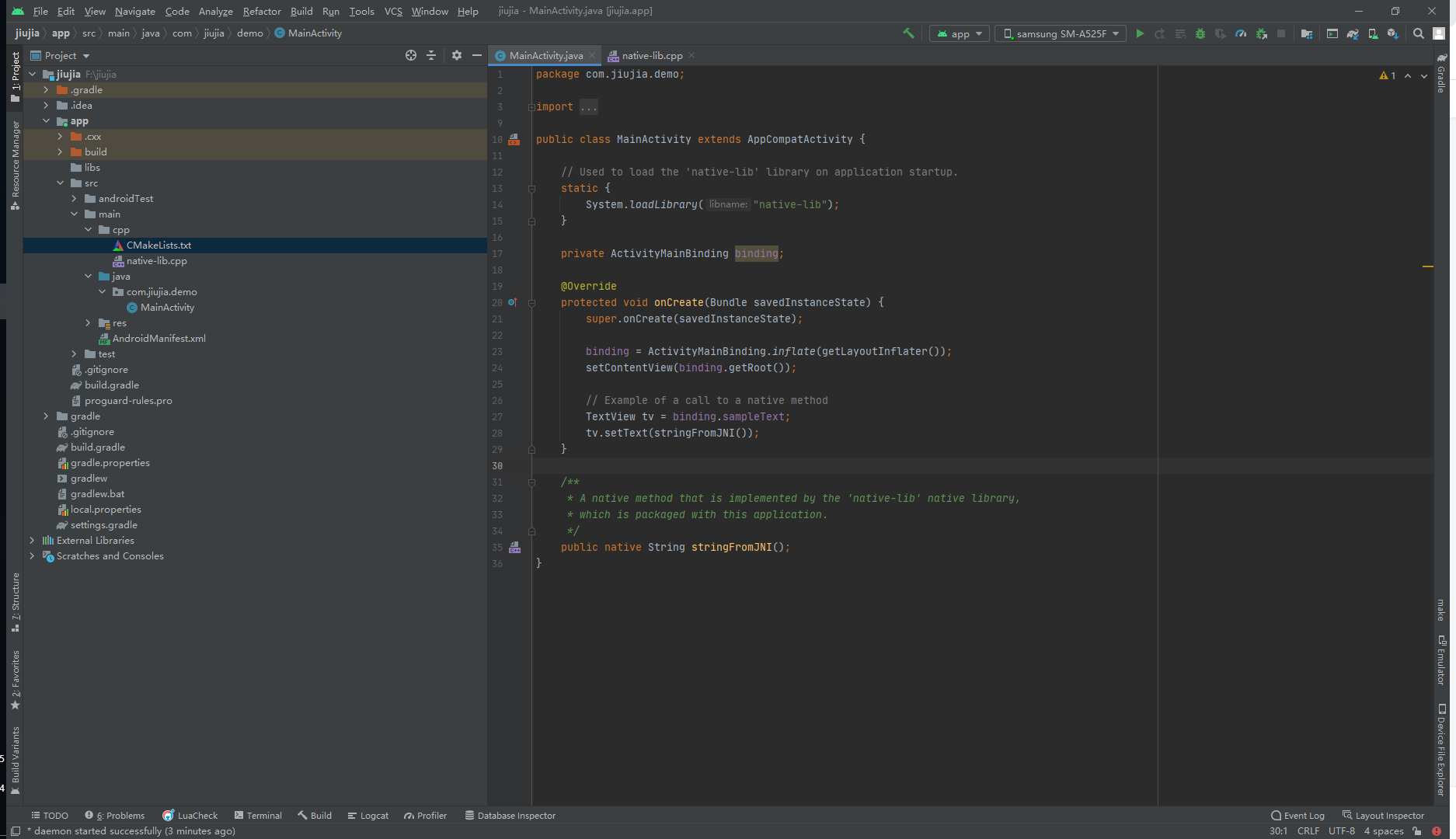Collapse all in the Project panel

432,55
